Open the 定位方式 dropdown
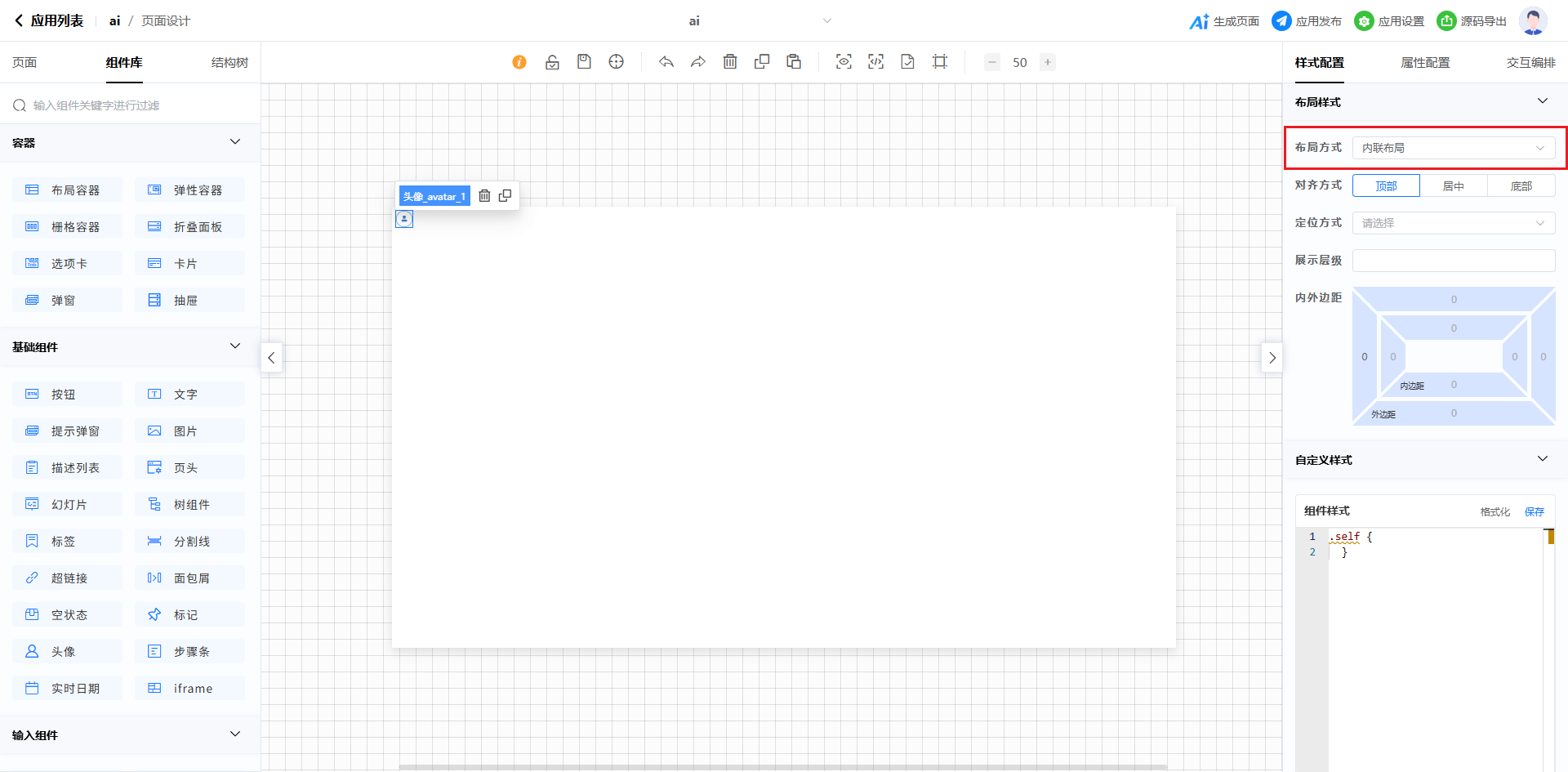This screenshot has height=772, width=1568. pos(1454,223)
